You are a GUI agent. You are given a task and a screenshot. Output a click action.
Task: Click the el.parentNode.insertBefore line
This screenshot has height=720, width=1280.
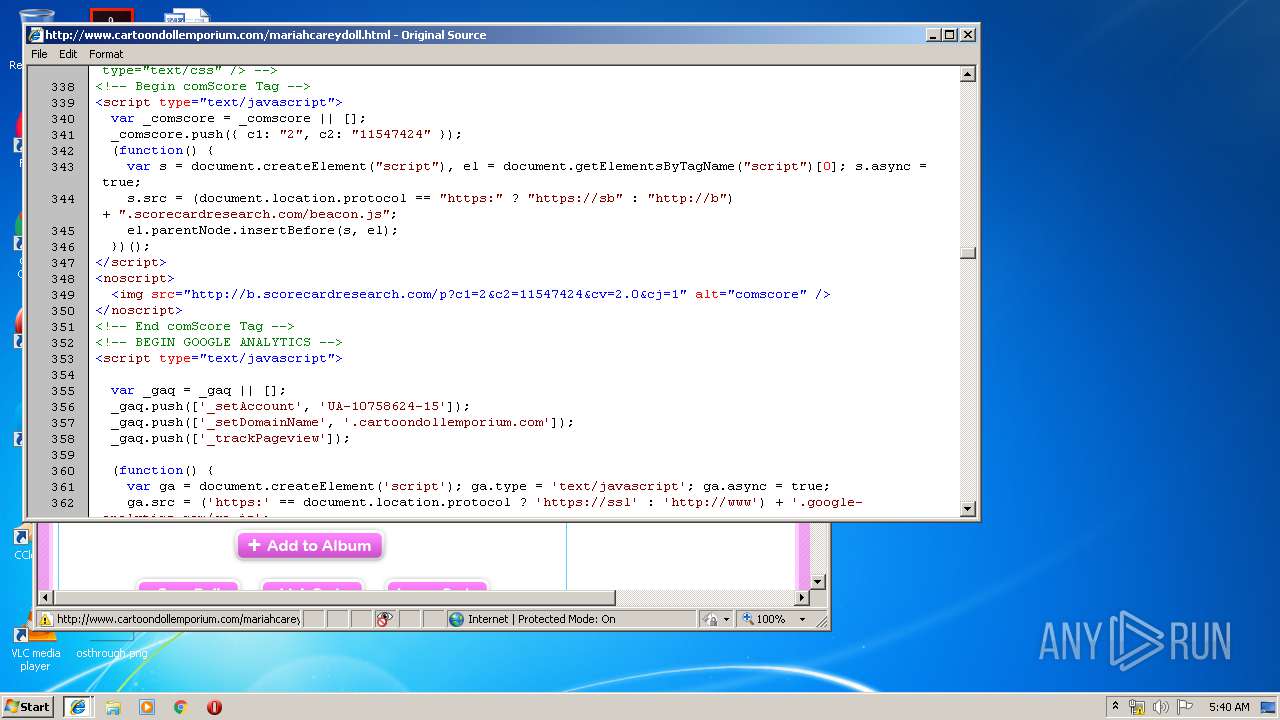point(263,230)
